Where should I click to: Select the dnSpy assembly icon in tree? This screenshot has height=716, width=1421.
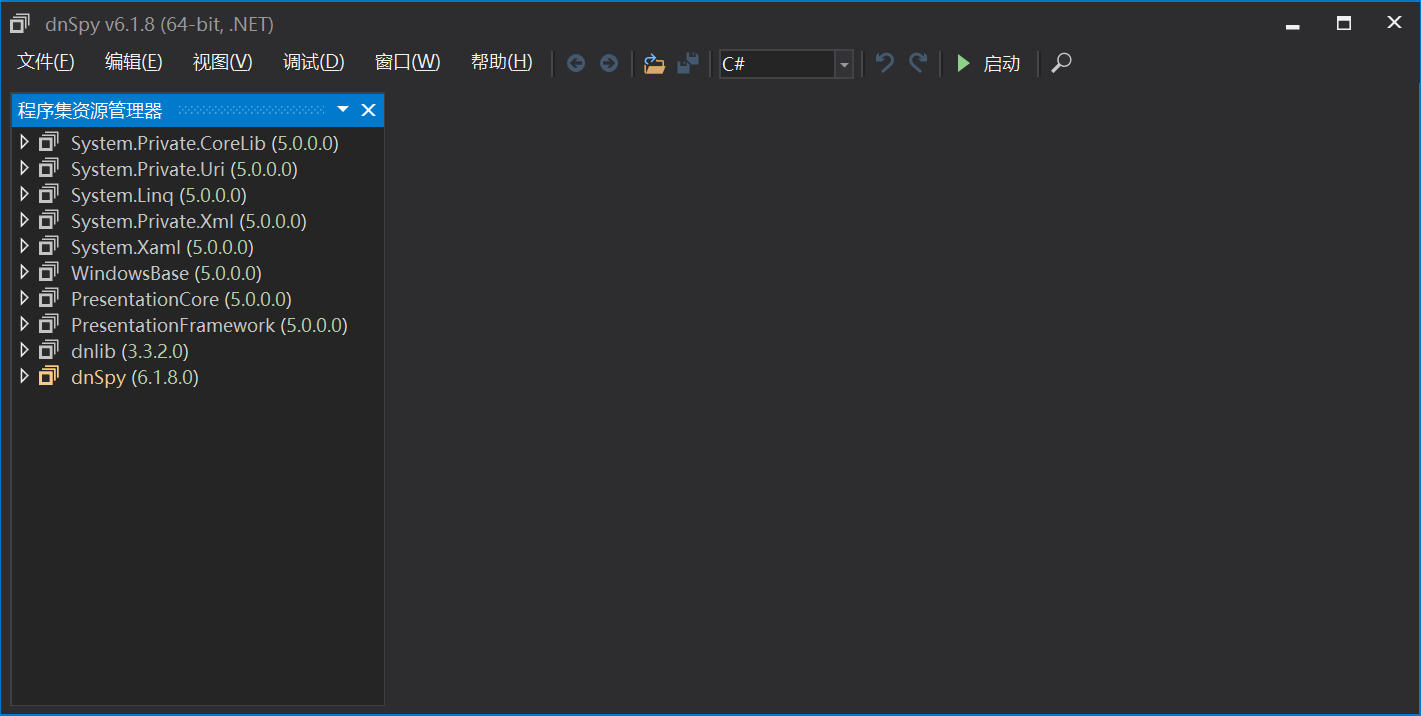[x=48, y=377]
